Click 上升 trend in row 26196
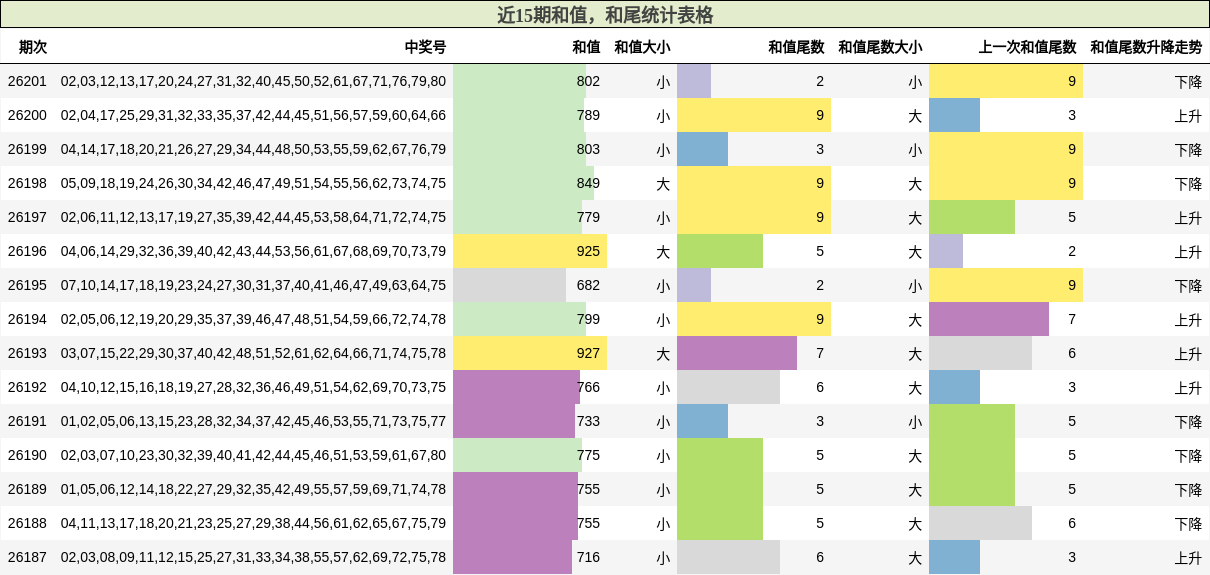1210x575 pixels. point(1188,251)
